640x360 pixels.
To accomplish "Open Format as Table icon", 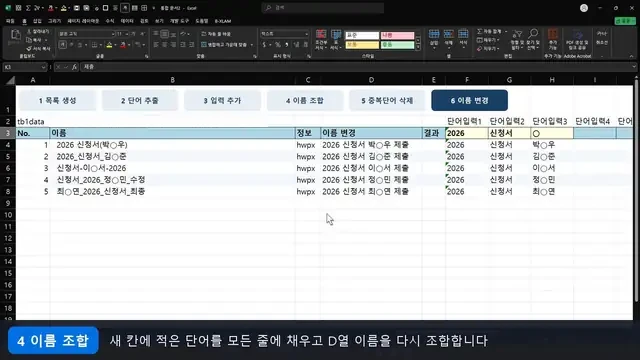I will (336, 35).
